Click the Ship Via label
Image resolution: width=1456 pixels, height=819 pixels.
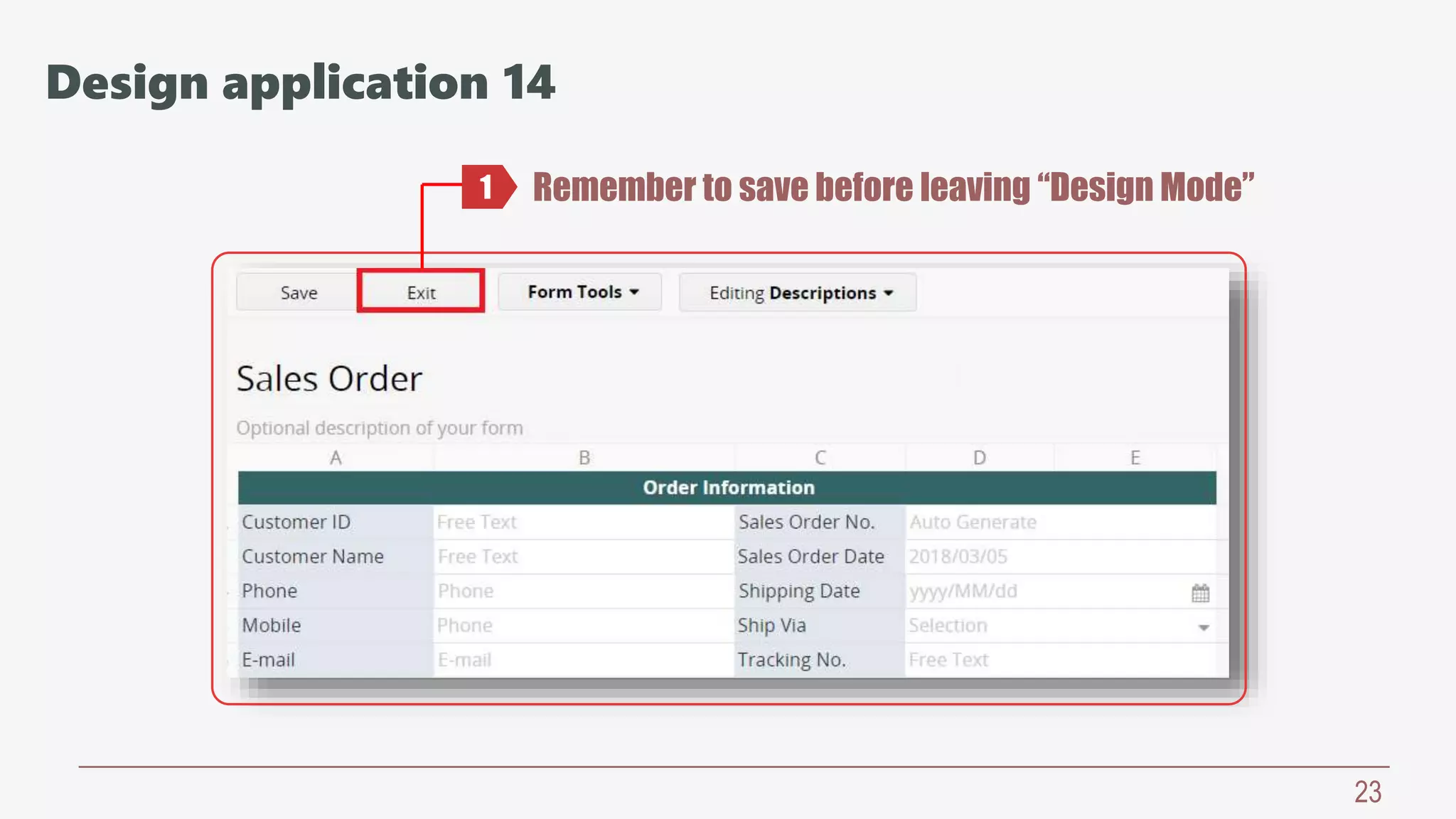[820, 626]
